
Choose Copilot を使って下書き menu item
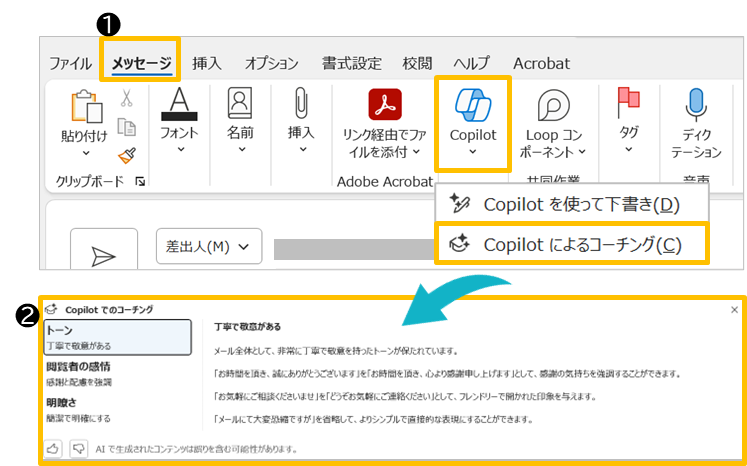[572, 204]
